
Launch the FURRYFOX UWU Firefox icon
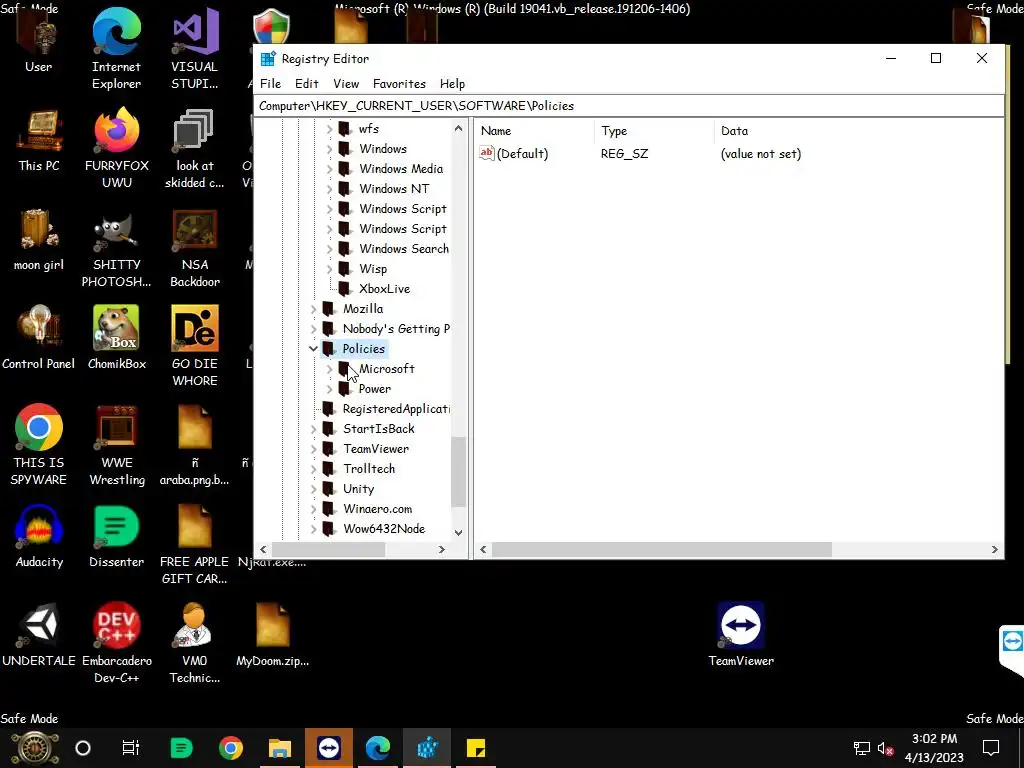(x=116, y=148)
